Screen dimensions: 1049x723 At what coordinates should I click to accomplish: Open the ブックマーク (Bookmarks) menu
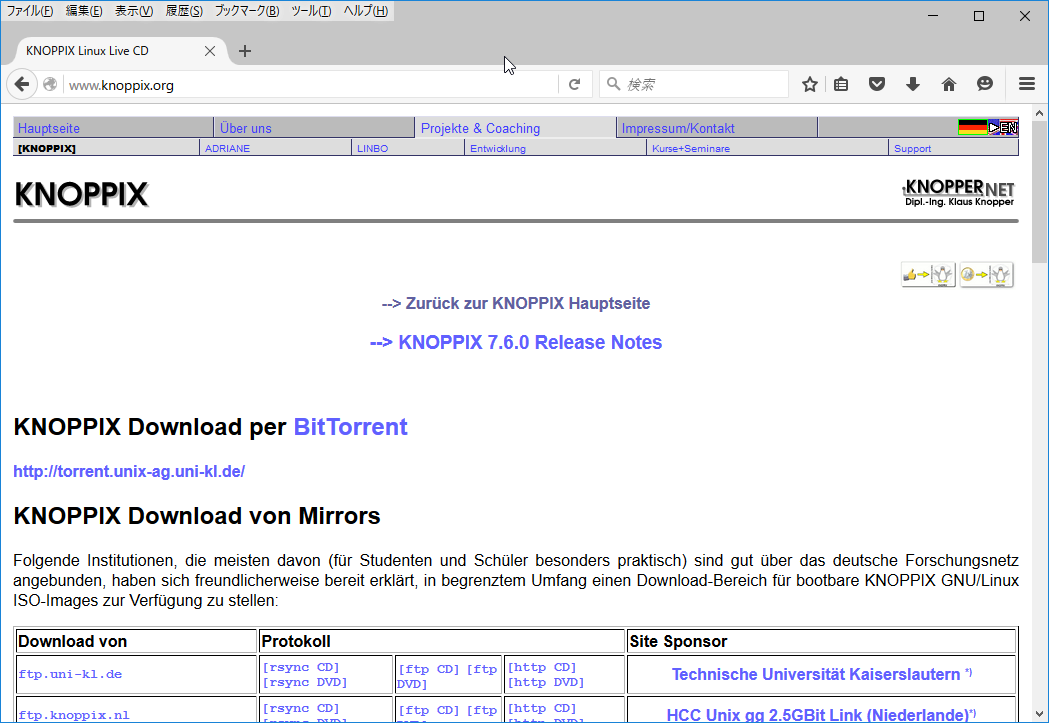247,11
